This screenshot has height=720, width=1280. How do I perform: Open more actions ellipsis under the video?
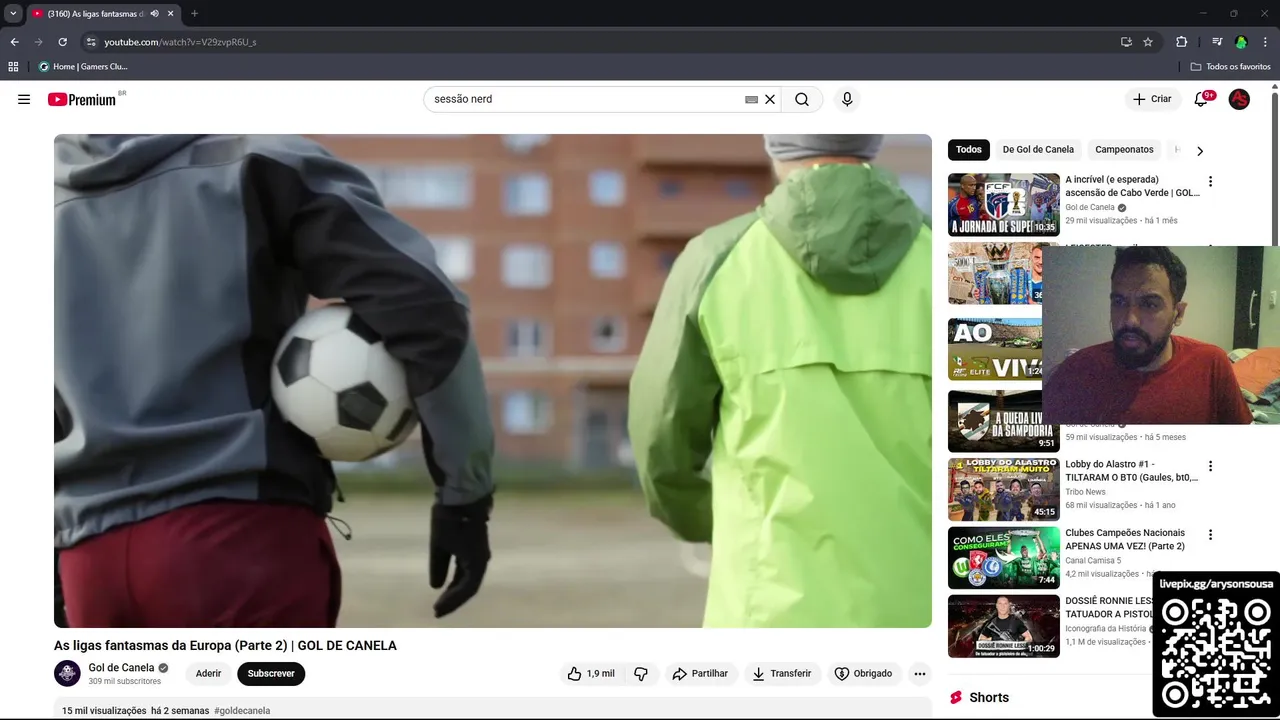[920, 674]
